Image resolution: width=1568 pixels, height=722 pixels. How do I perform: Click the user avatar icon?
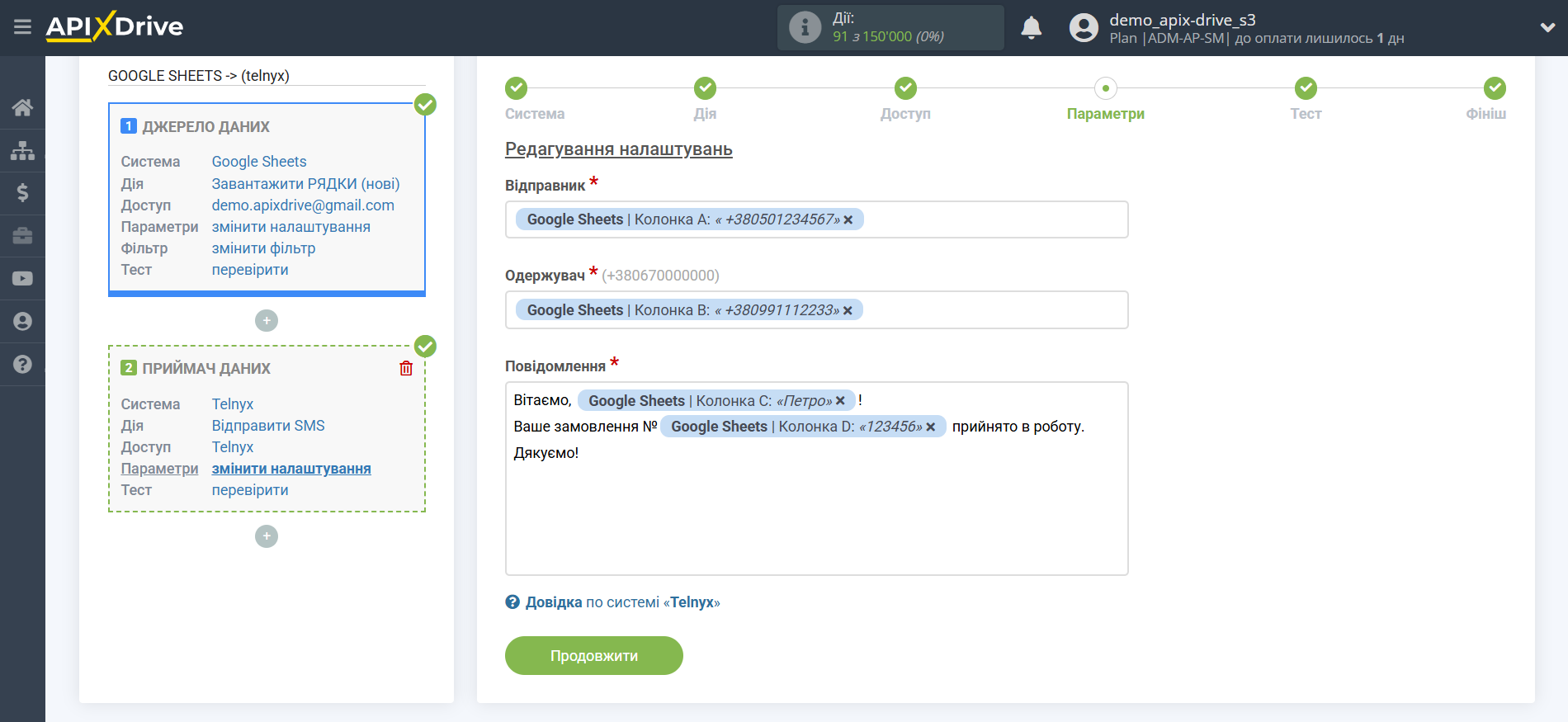tap(1084, 28)
